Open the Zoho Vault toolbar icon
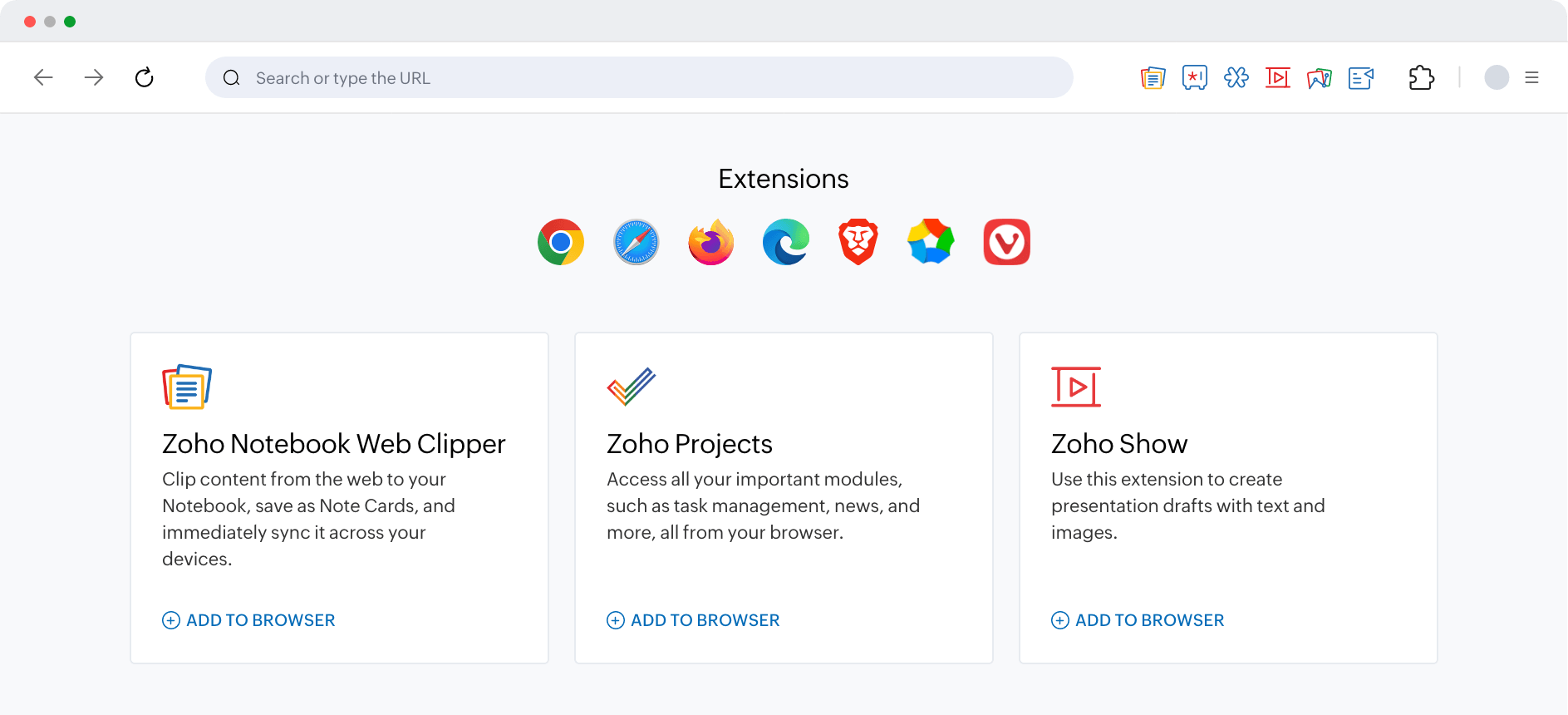This screenshot has height=715, width=1568. [x=1194, y=77]
